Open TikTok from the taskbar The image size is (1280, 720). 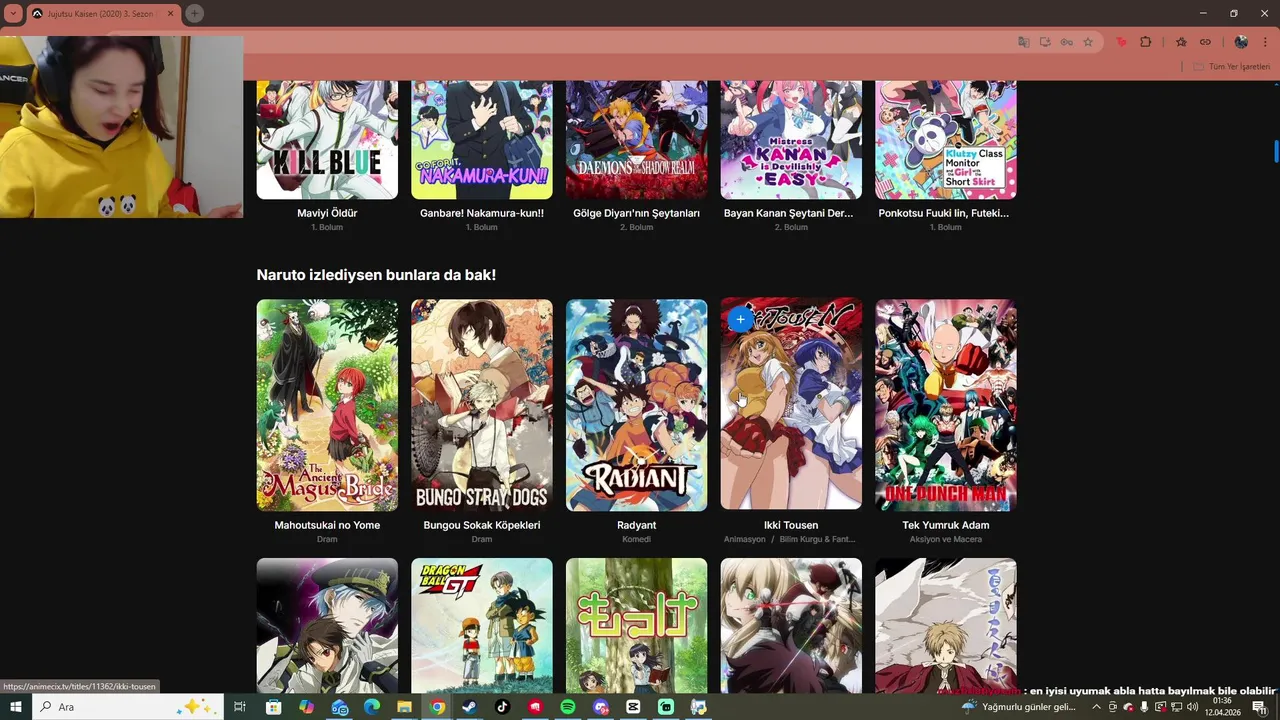pos(502,707)
